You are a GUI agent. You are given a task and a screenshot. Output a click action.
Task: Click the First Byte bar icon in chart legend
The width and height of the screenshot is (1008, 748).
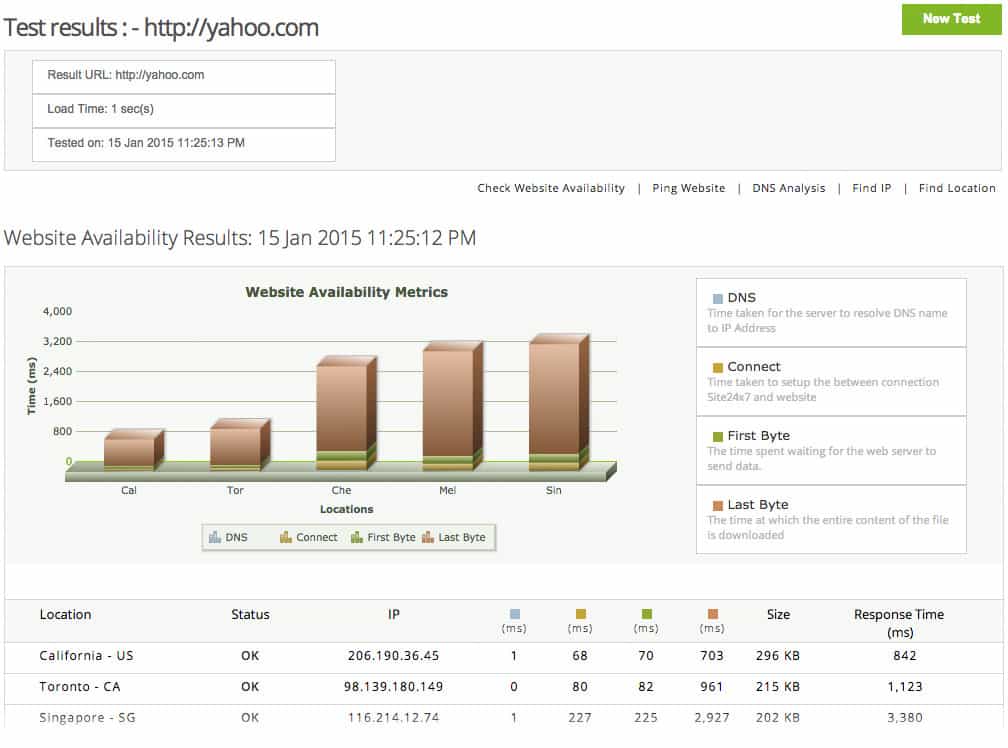click(x=357, y=537)
